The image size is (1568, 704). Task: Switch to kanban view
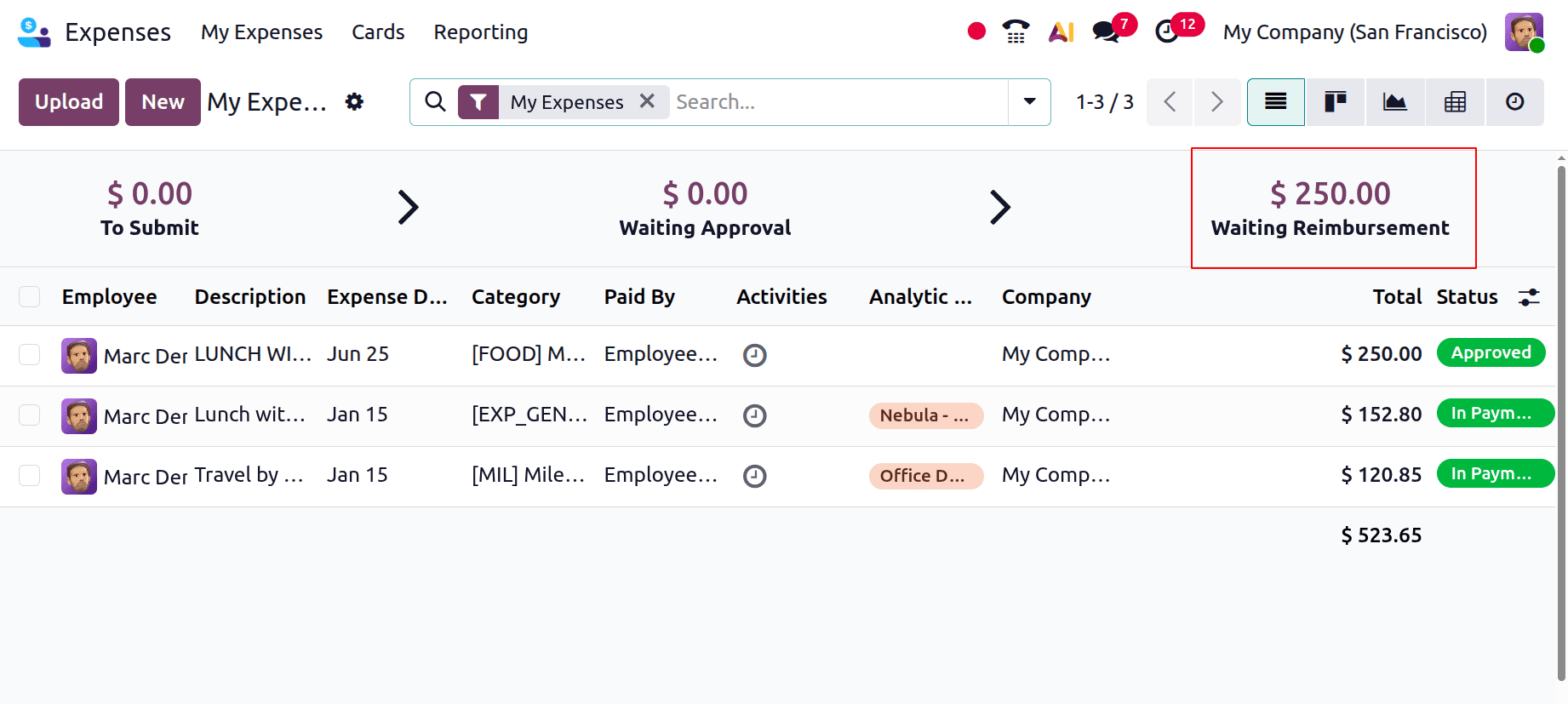(x=1335, y=102)
